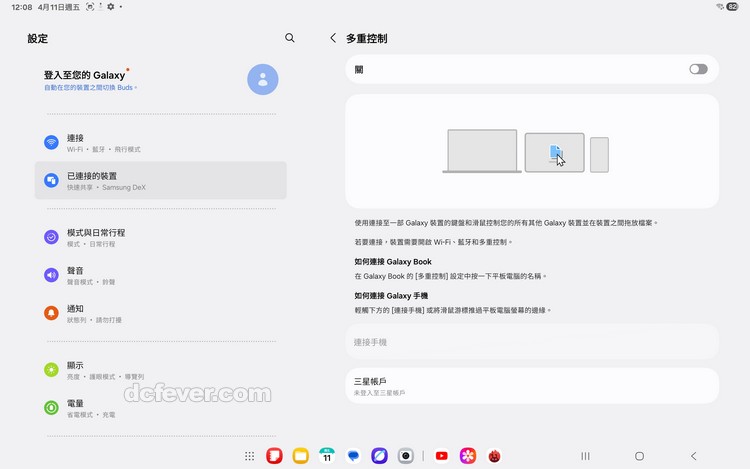The width and height of the screenshot is (750, 469).
Task: Tap settings gear in status bar
Action: click(110, 7)
